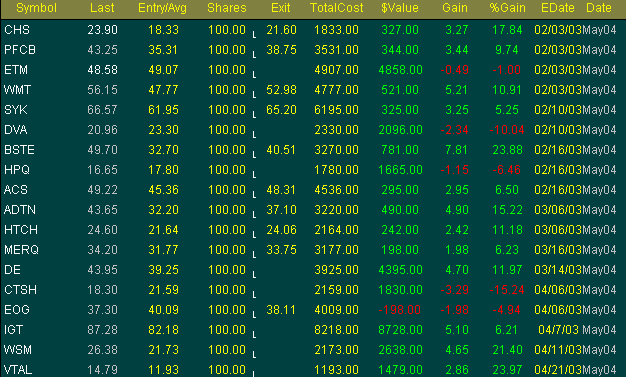Image resolution: width=626 pixels, height=377 pixels.
Task: Select the BSTE symbol
Action: click(x=19, y=150)
